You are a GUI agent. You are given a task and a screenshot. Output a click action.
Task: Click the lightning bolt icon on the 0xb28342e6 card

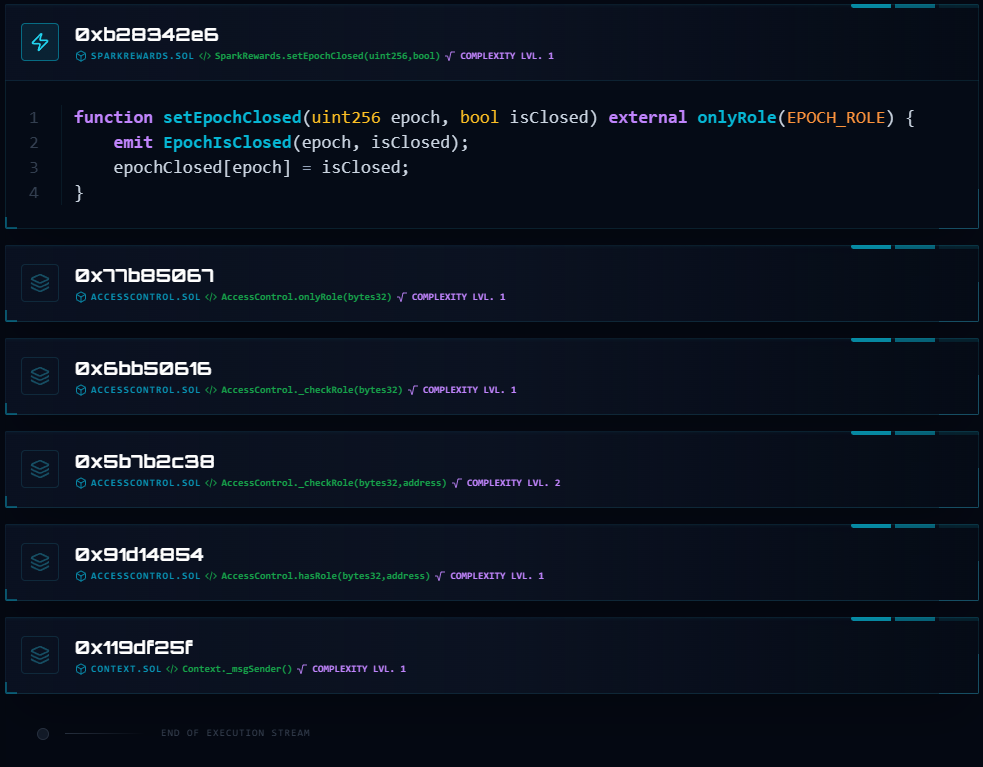pos(40,42)
